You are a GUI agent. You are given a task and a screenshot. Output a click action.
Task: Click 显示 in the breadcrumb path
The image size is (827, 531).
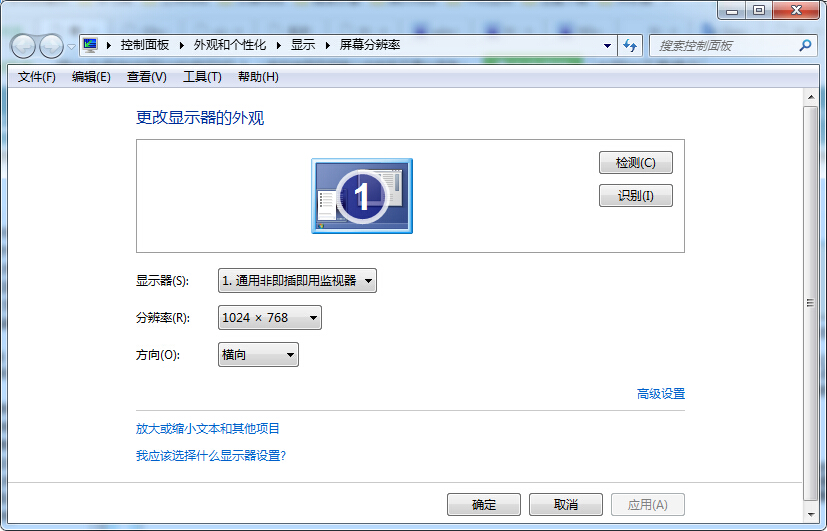click(303, 45)
